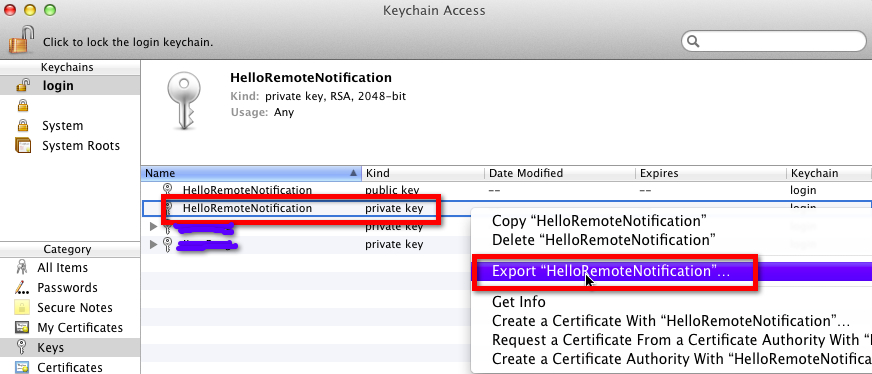
Task: Select the System keychain lock icon
Action: 23,125
